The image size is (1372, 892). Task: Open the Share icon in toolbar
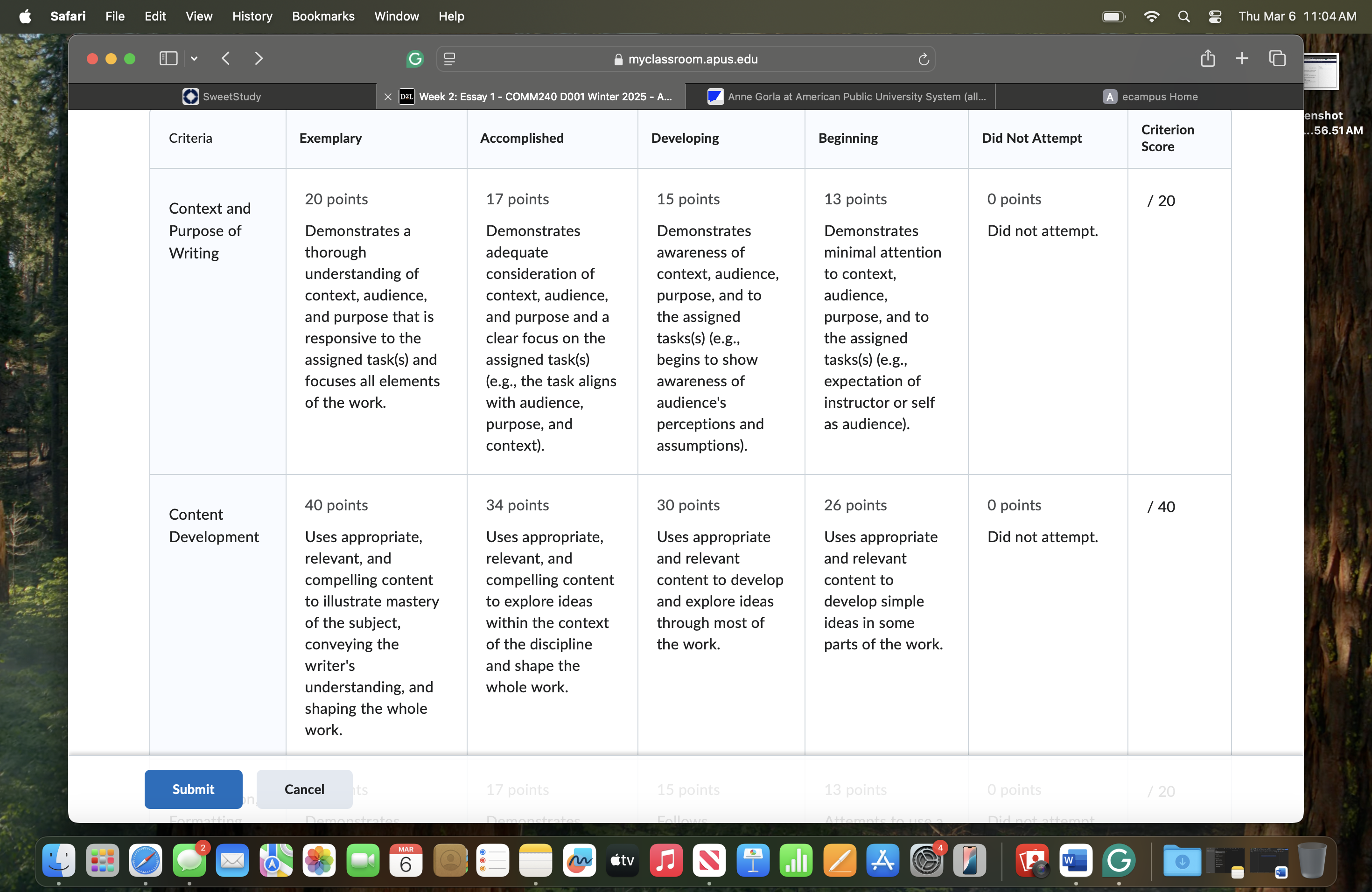pyautogui.click(x=1208, y=58)
